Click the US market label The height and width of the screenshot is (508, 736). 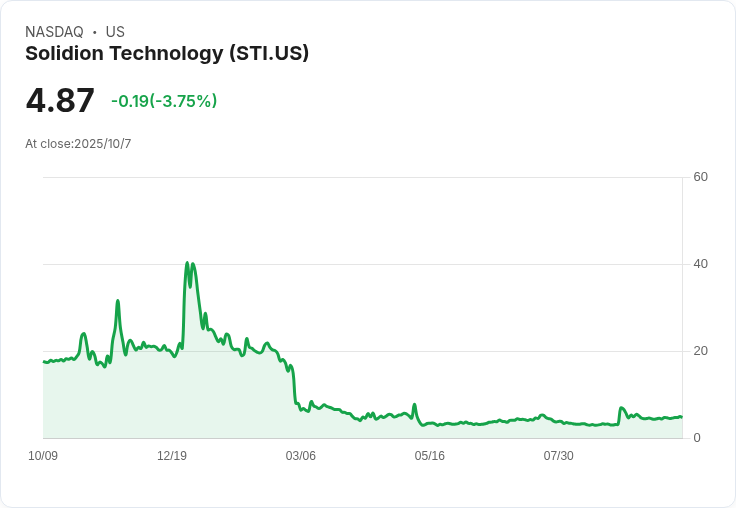pos(115,32)
